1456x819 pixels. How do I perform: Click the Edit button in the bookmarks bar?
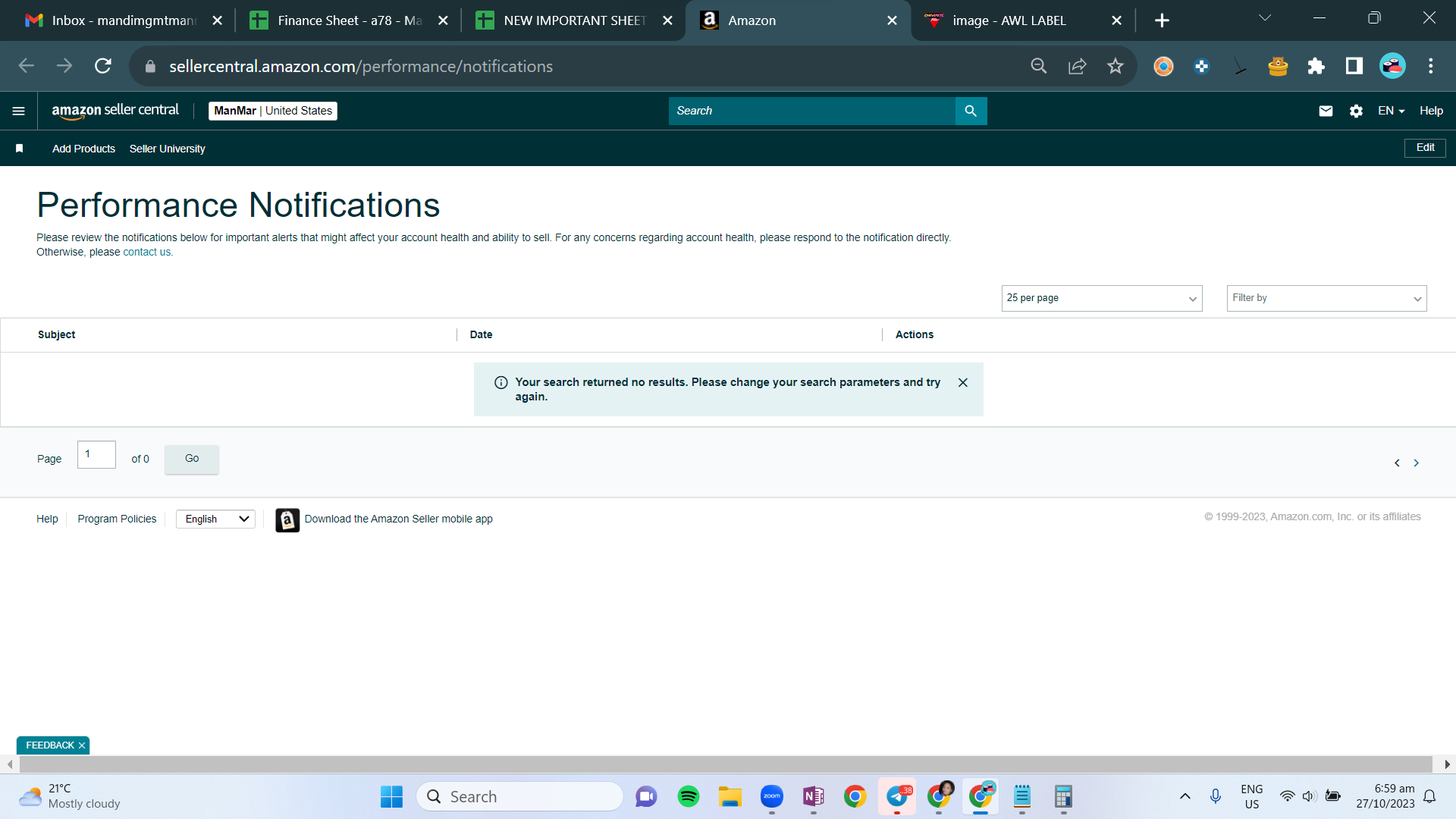click(x=1425, y=148)
